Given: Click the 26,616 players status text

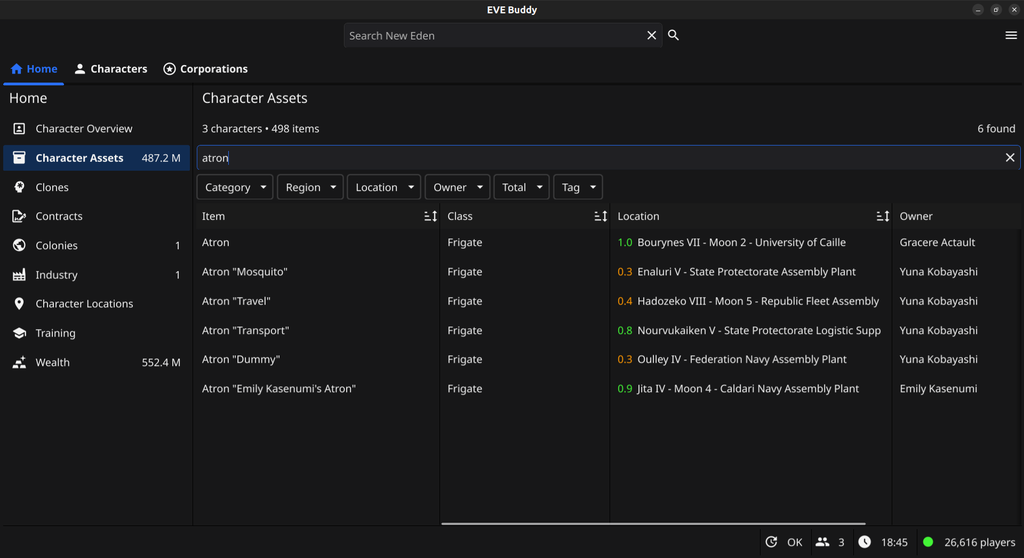Looking at the screenshot, I should 980,542.
